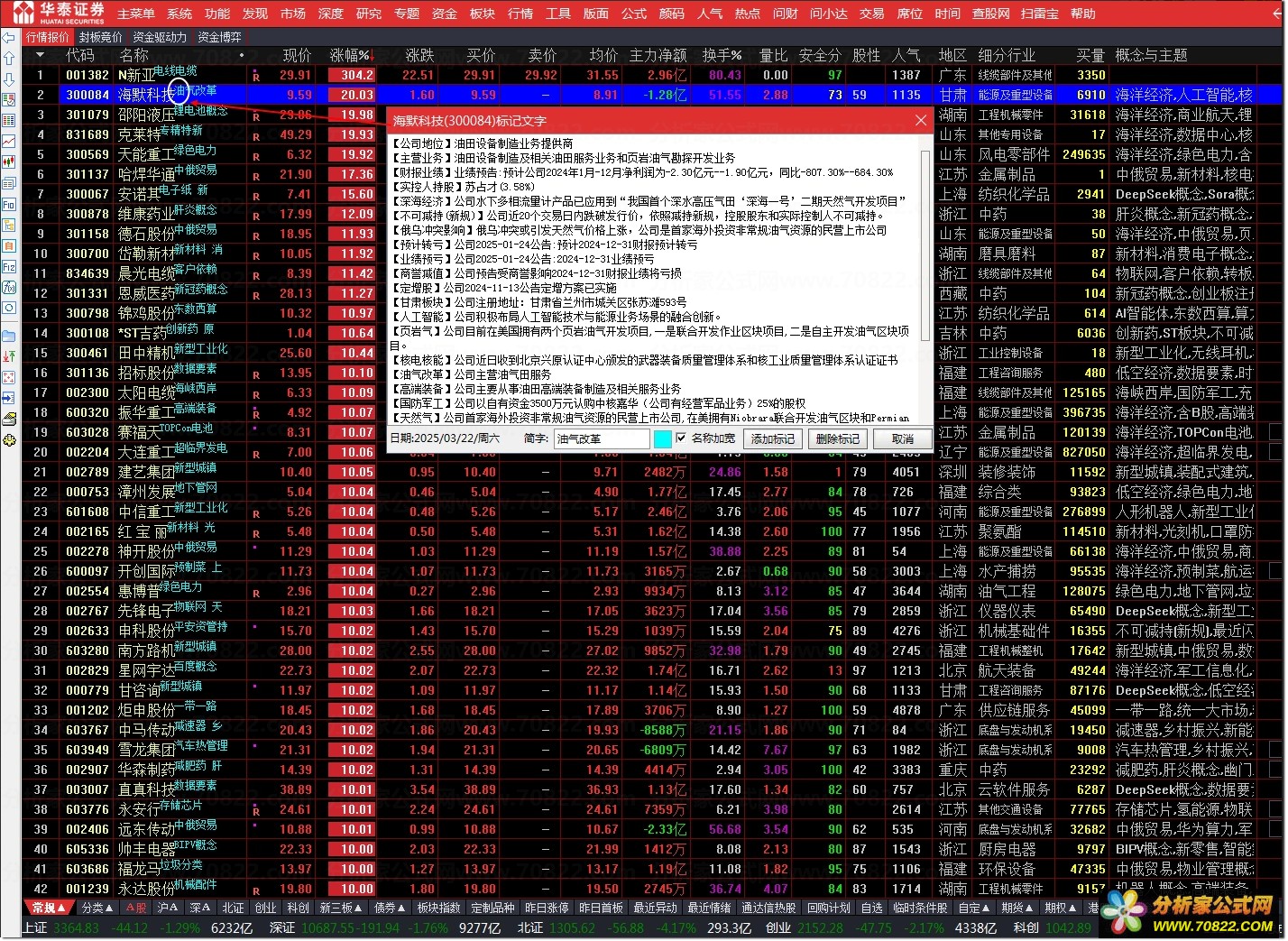Select the 板块指数 bottom tab

(x=439, y=908)
